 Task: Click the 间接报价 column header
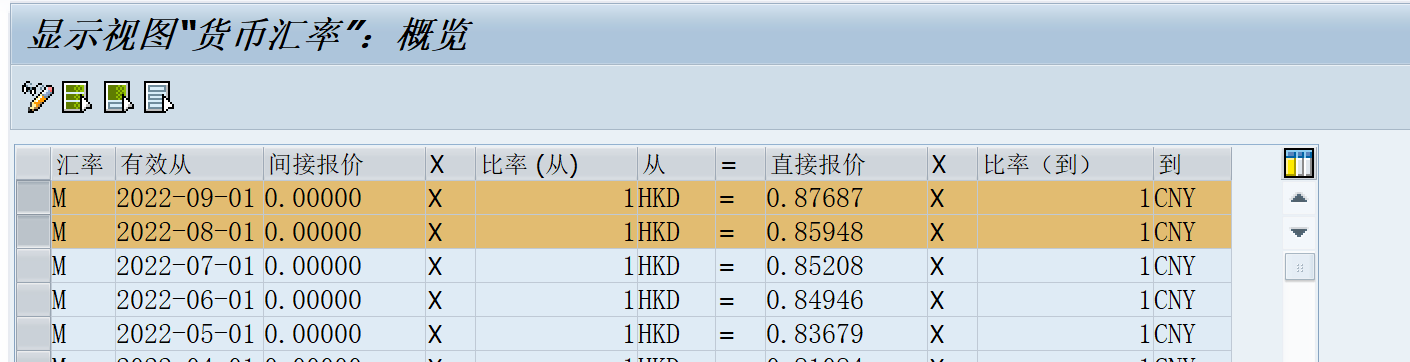344,164
